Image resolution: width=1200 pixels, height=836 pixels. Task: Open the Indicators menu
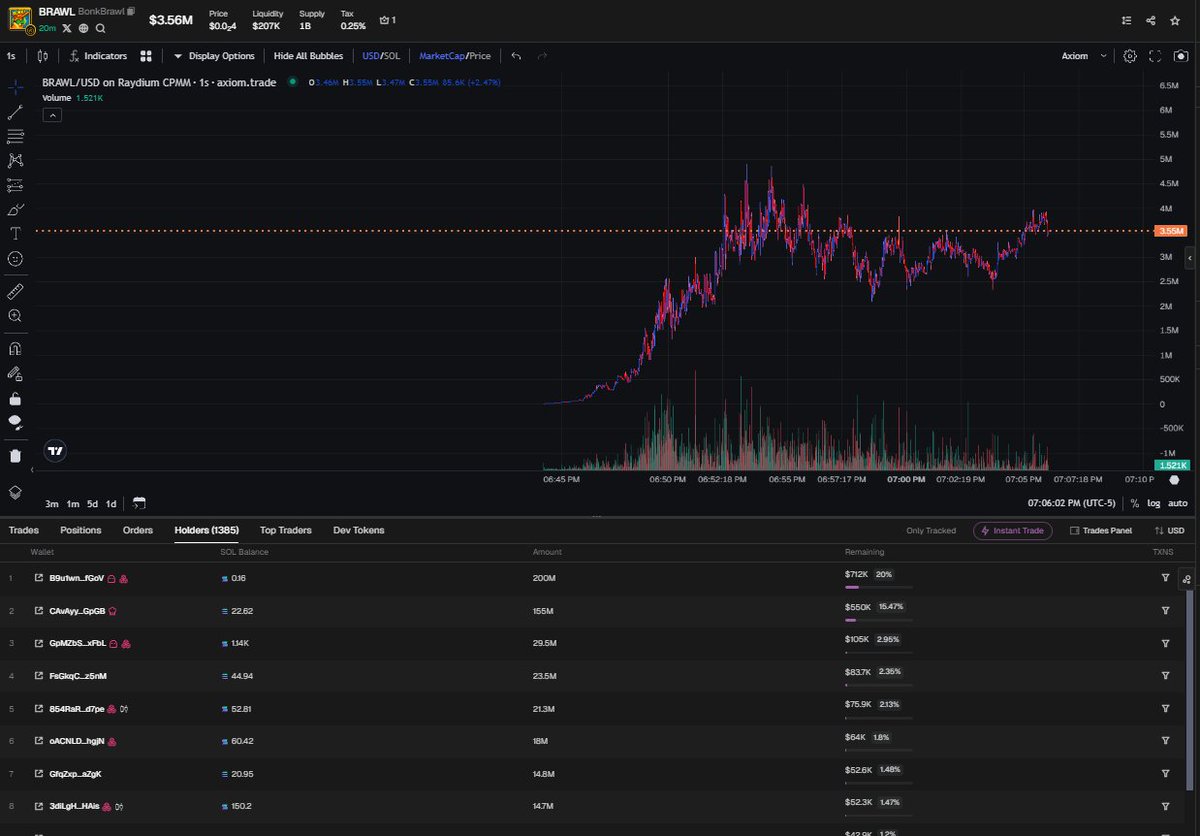click(98, 56)
